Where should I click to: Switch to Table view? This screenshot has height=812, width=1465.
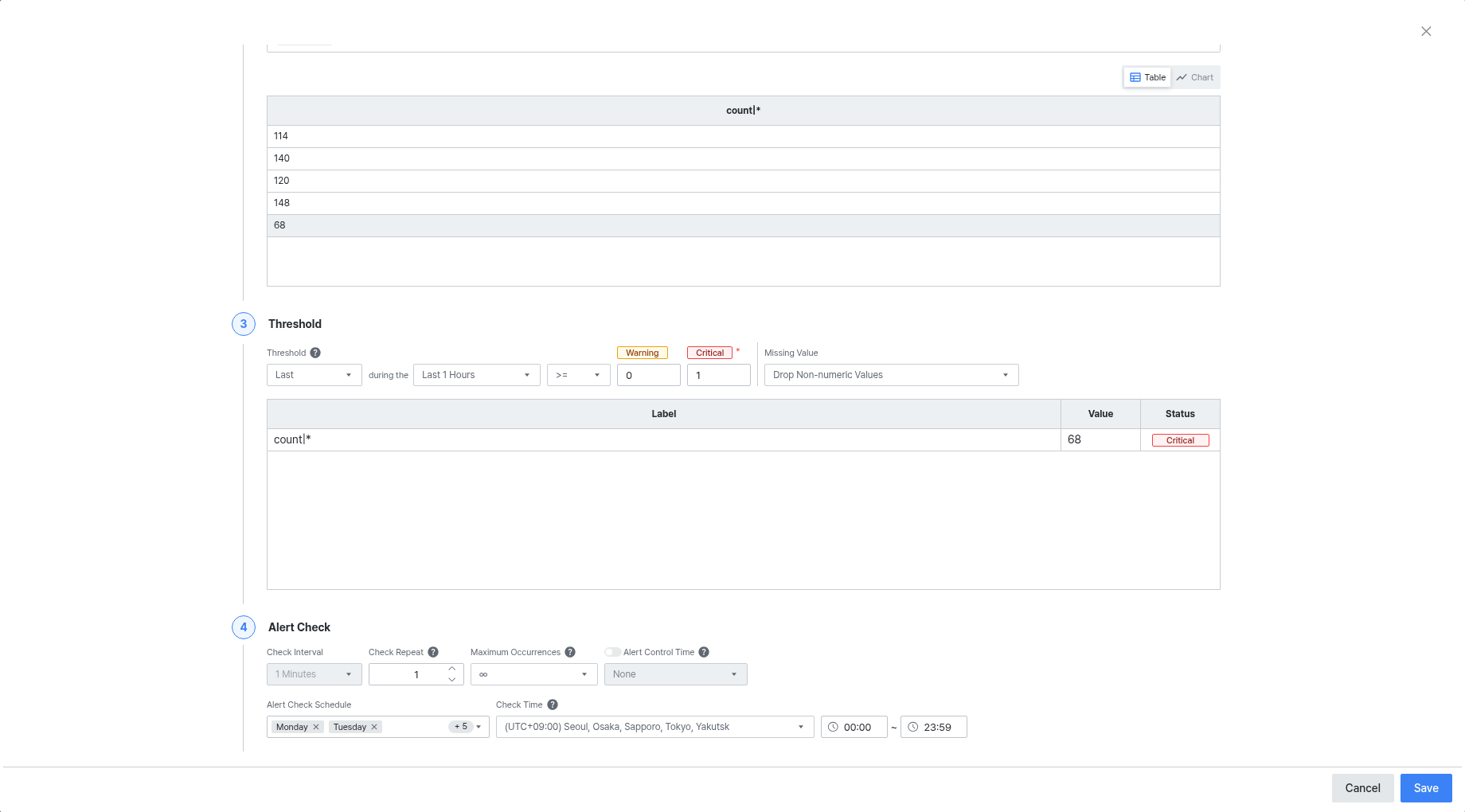click(1147, 77)
